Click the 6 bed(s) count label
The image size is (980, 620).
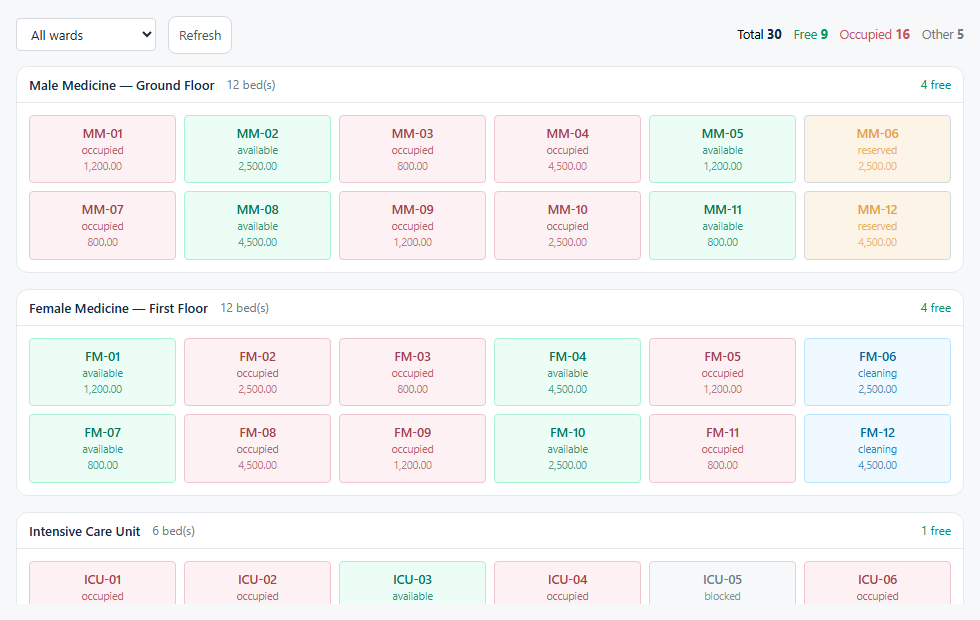[x=174, y=531]
